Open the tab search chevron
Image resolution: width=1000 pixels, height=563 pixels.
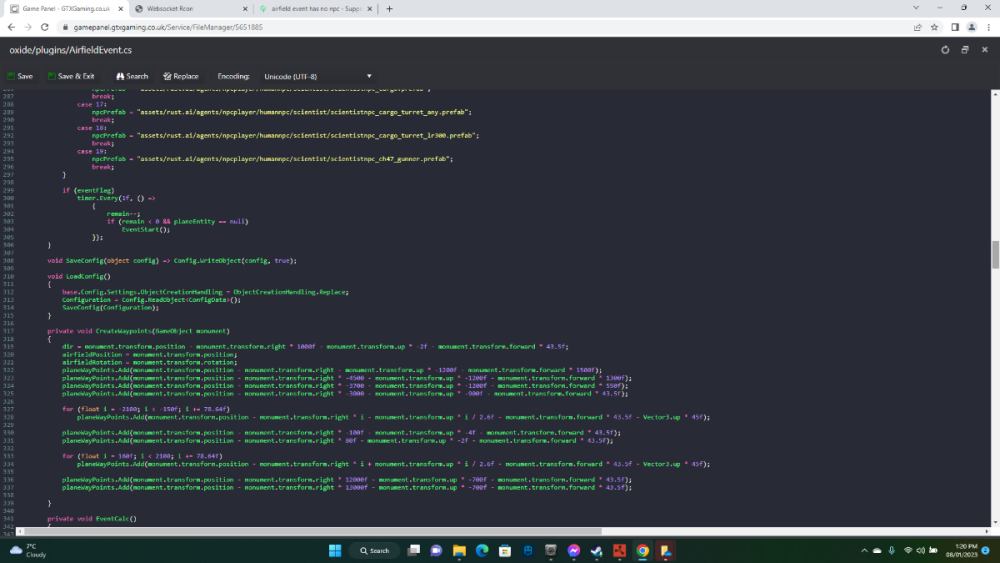pos(916,8)
